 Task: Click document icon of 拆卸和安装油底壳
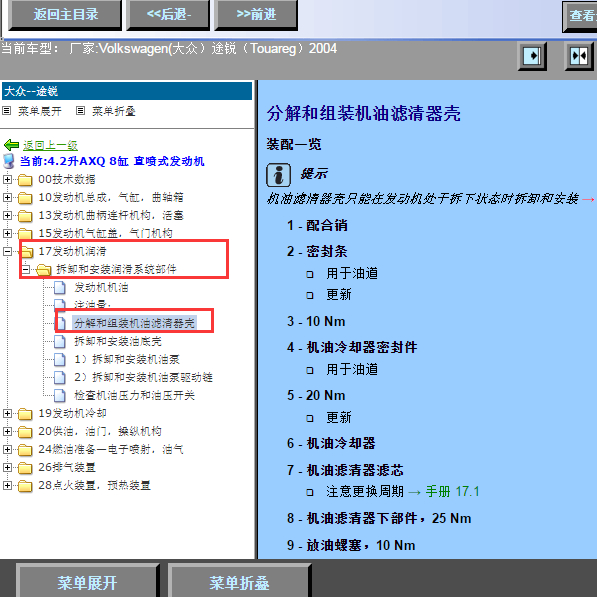(x=60, y=342)
